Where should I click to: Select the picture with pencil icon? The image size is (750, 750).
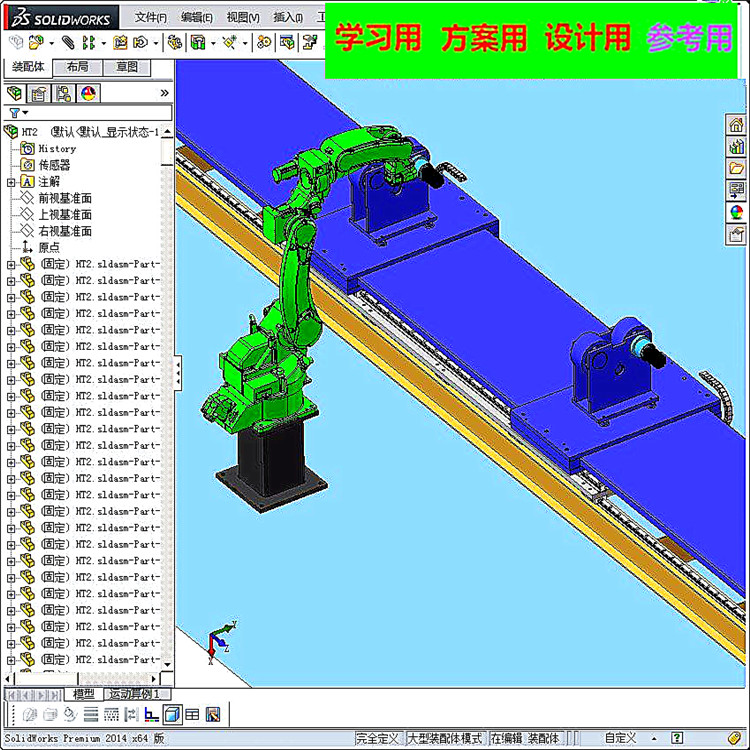(x=213, y=715)
